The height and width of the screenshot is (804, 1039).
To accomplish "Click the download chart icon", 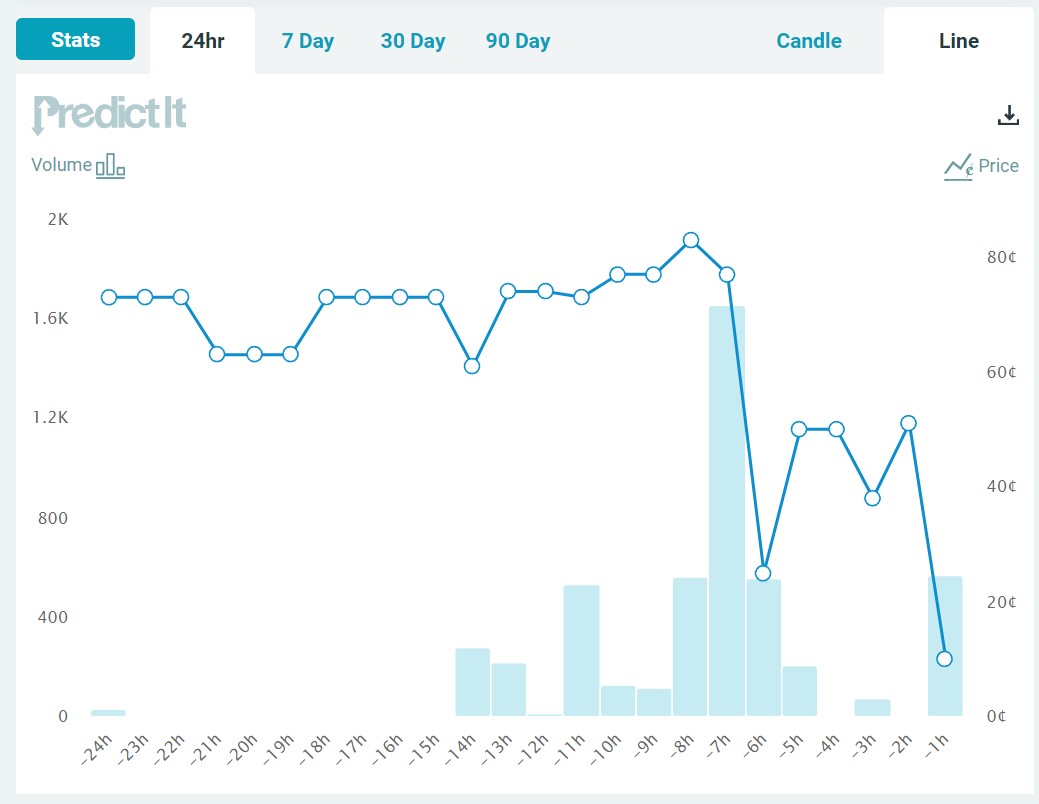I will coord(1008,115).
